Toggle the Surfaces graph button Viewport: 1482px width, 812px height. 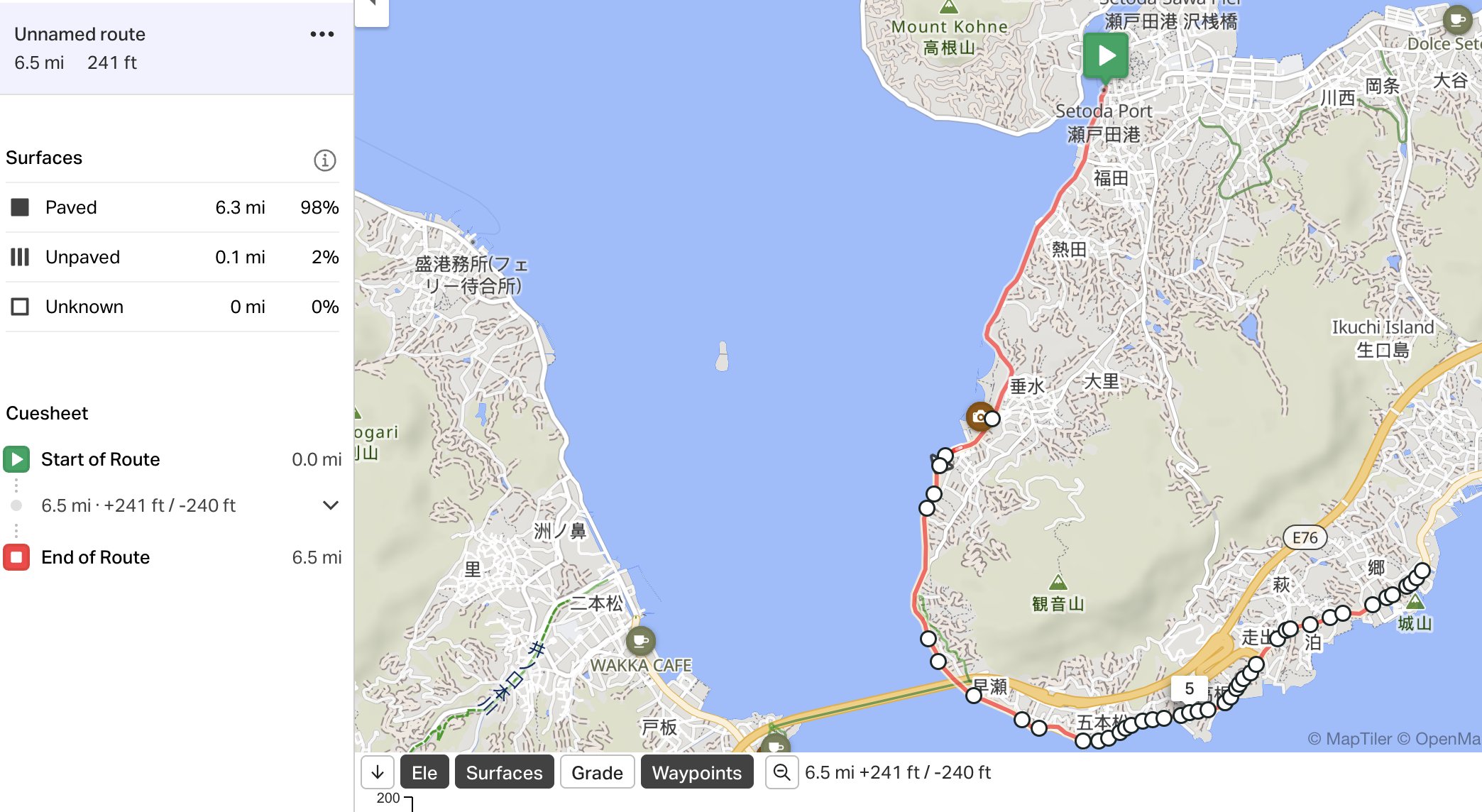tap(504, 772)
